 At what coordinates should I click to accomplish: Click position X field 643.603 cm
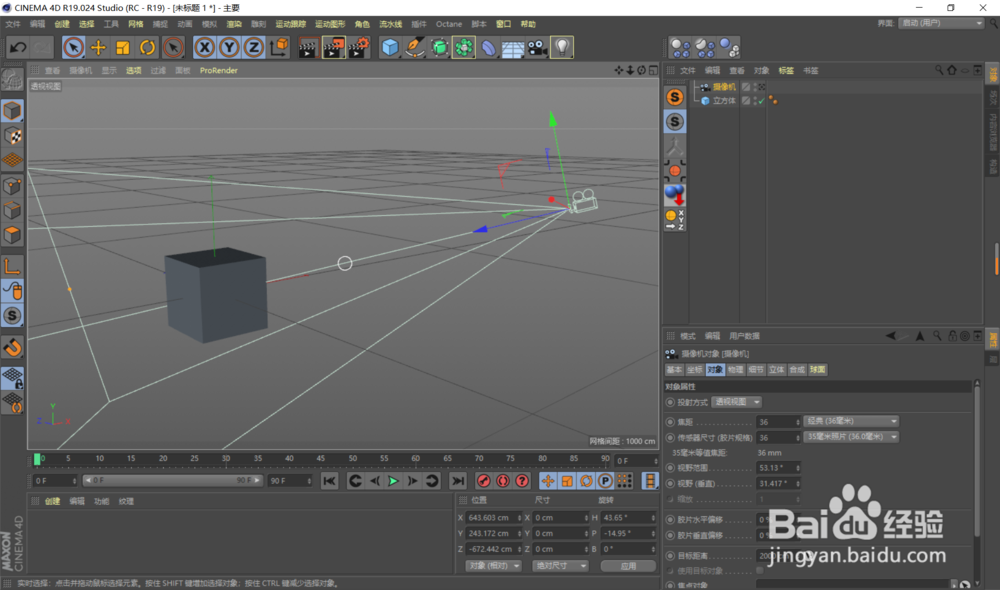pos(493,518)
